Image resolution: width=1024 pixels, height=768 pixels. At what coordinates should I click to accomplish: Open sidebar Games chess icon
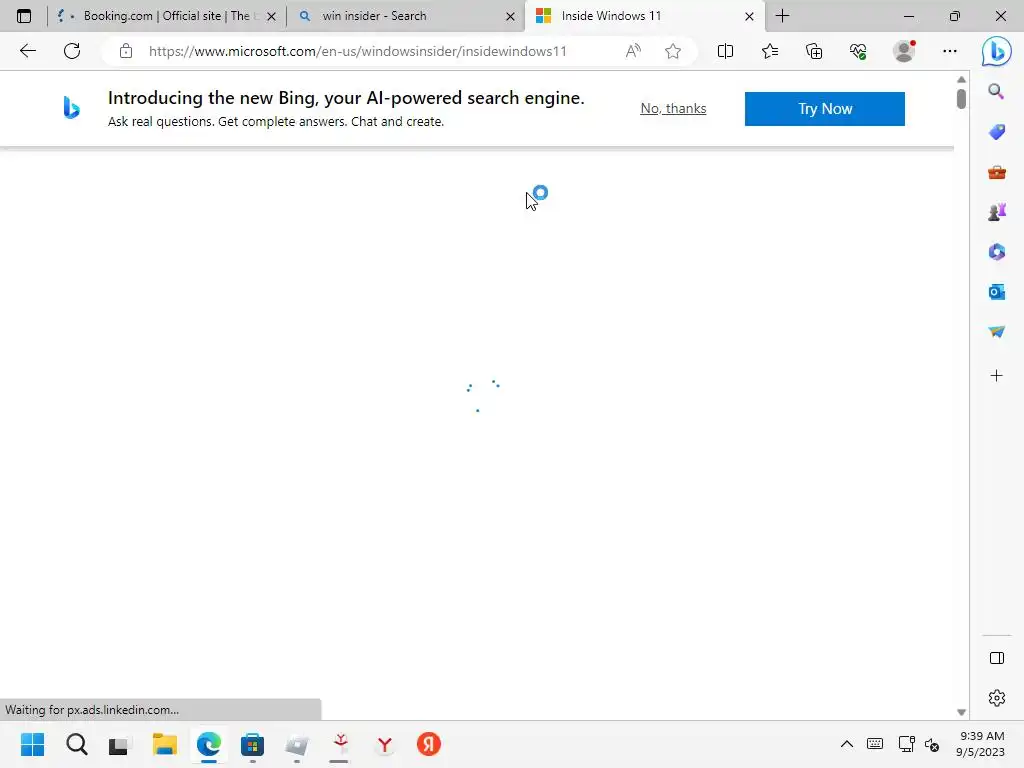click(x=997, y=212)
